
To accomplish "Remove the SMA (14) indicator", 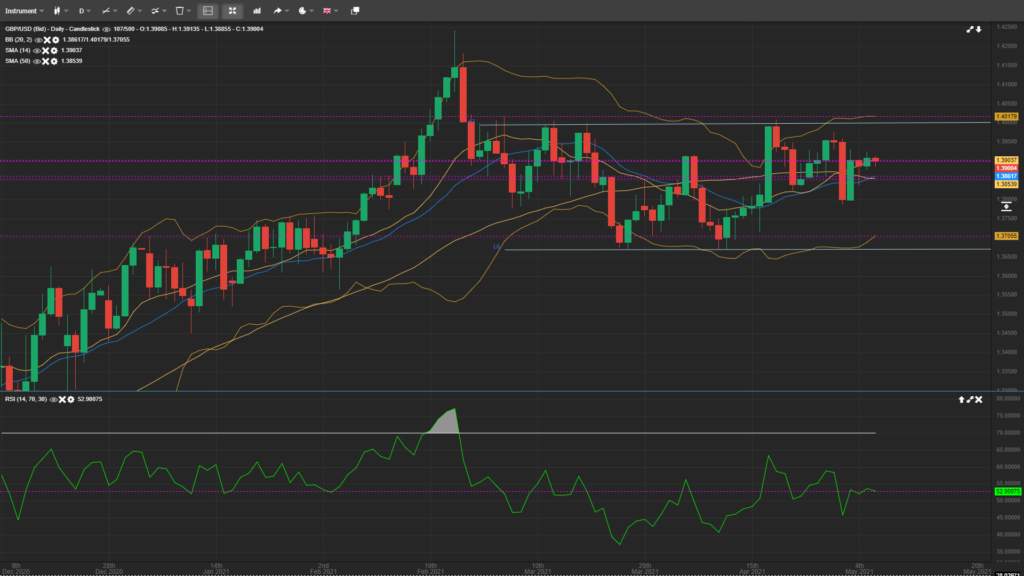I will [46, 50].
